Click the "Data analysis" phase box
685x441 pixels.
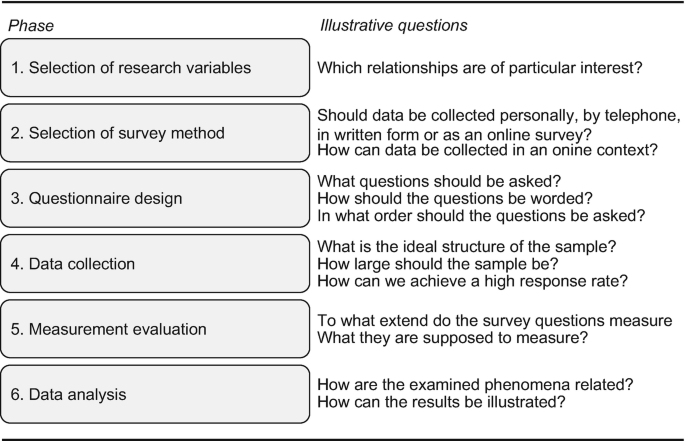click(155, 394)
